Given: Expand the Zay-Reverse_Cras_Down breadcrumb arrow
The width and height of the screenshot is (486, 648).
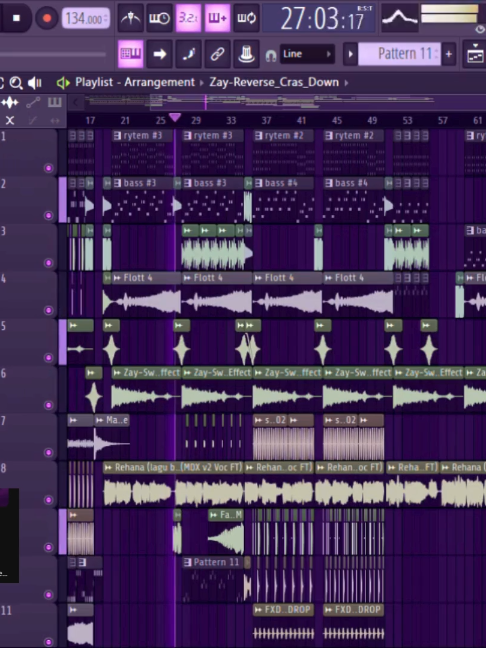Looking at the screenshot, I should pyautogui.click(x=346, y=82).
